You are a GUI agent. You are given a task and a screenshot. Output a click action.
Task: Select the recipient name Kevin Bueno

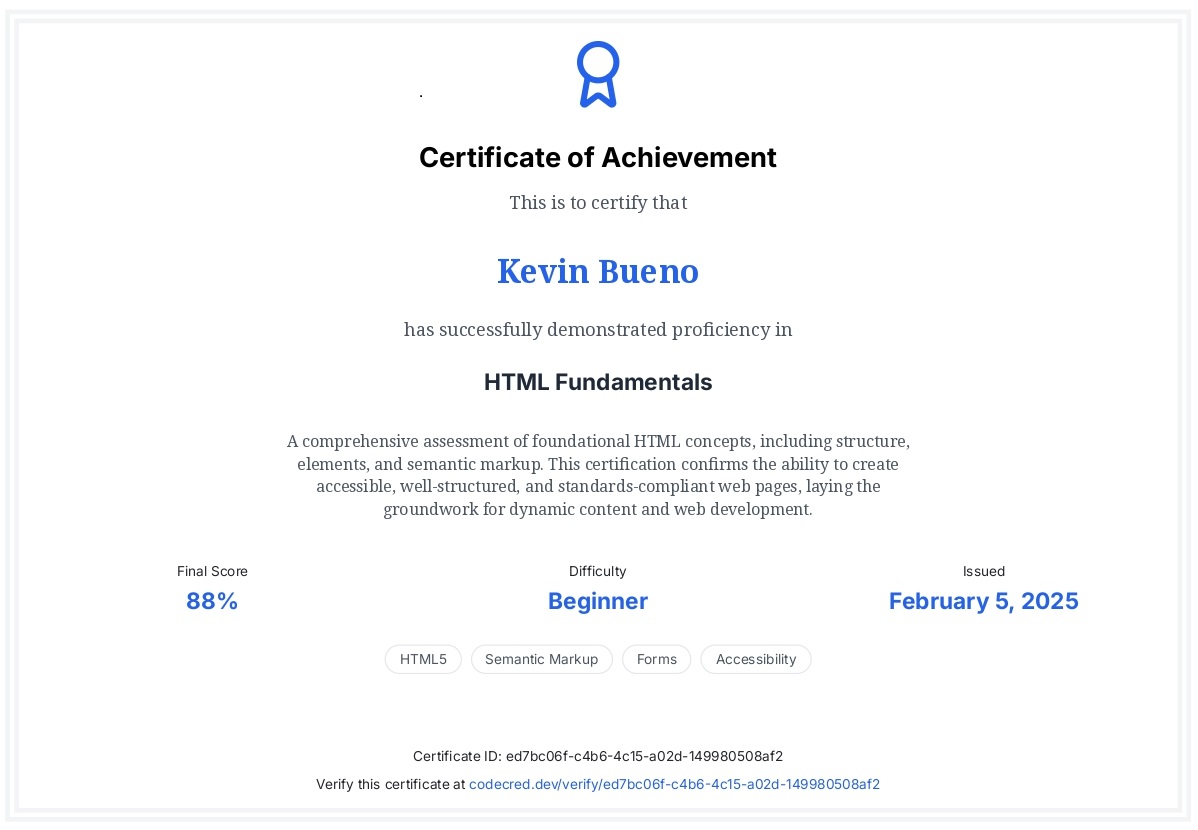point(597,271)
